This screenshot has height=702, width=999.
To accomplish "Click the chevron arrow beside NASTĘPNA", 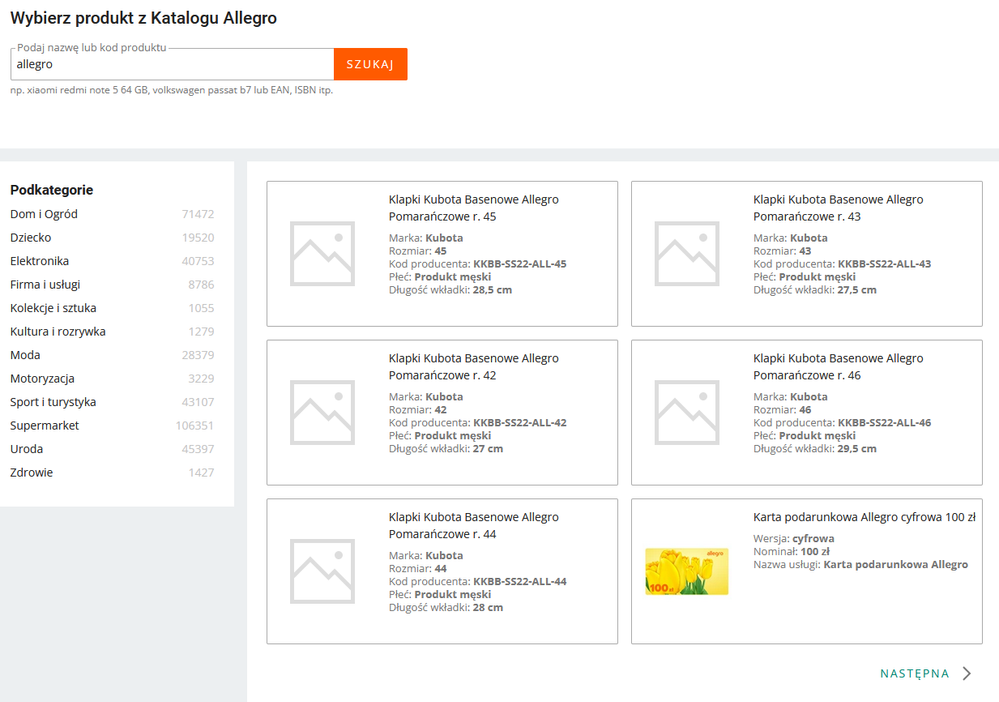I will 967,674.
